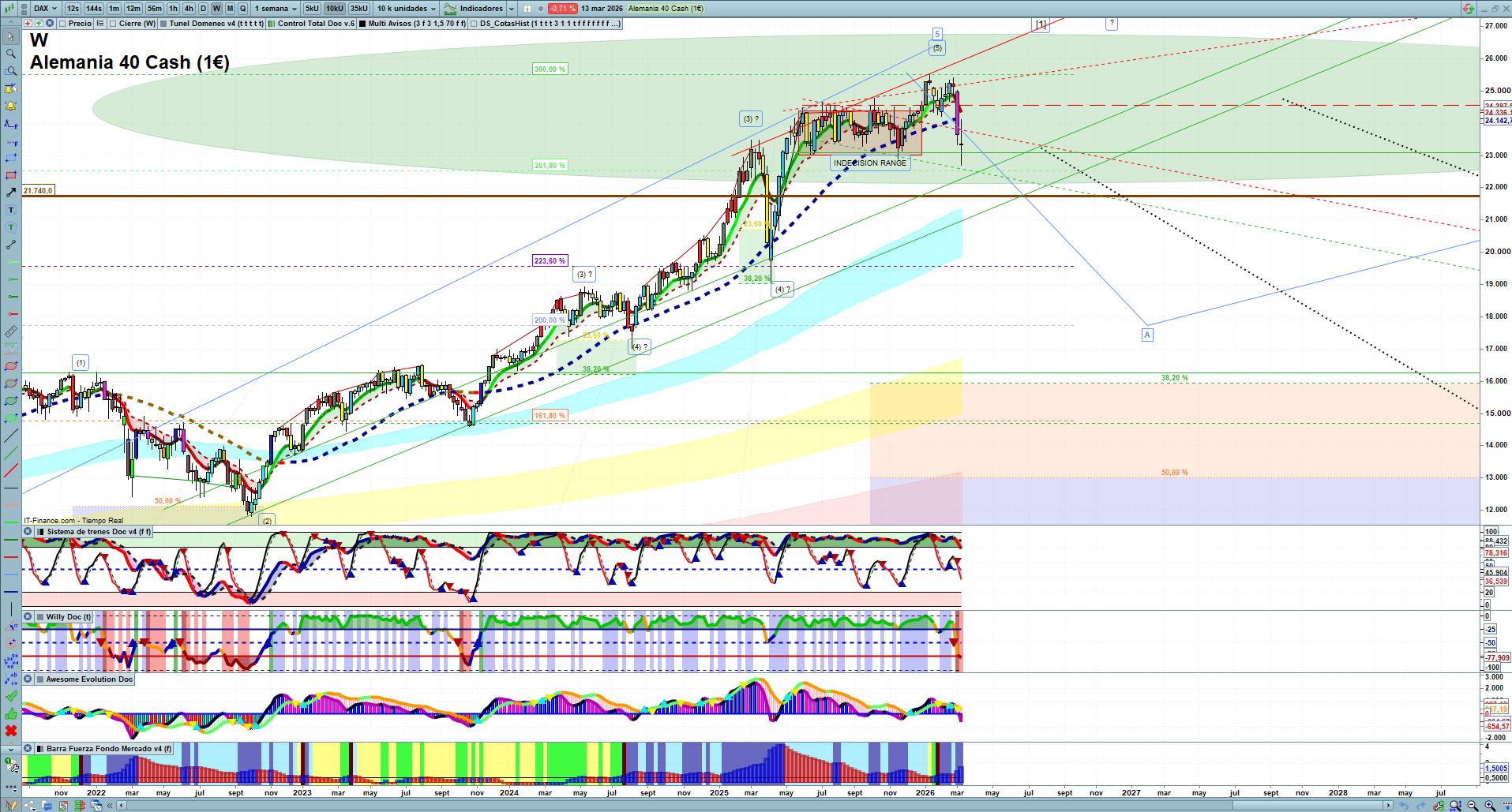Close the Awesome Evolution Doc panel
Viewport: 1512px width, 812px height.
(x=28, y=679)
